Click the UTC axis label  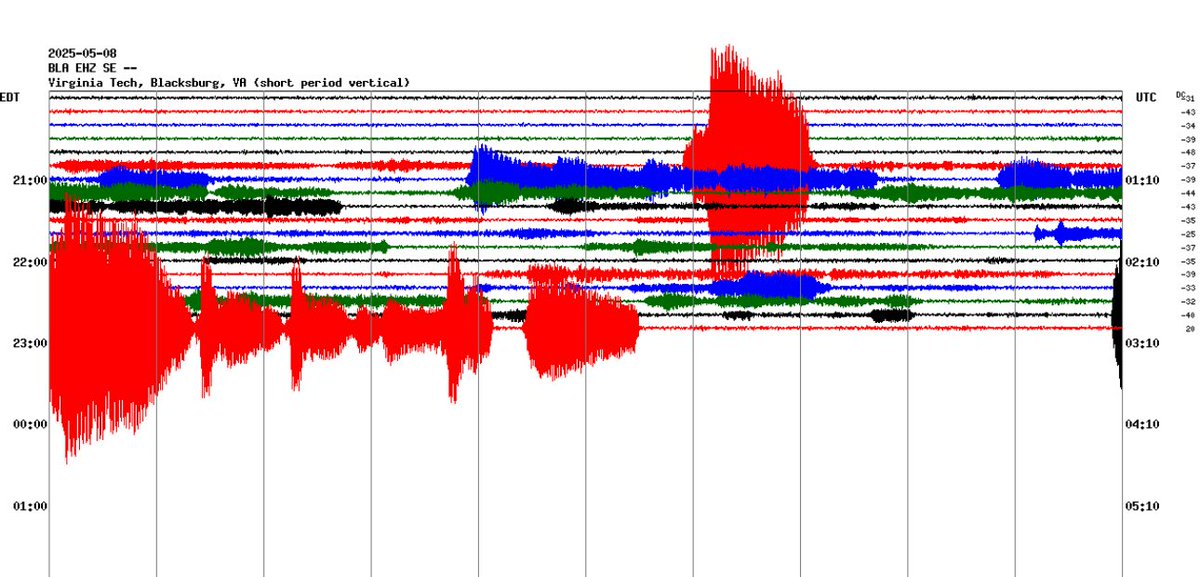pos(1146,97)
